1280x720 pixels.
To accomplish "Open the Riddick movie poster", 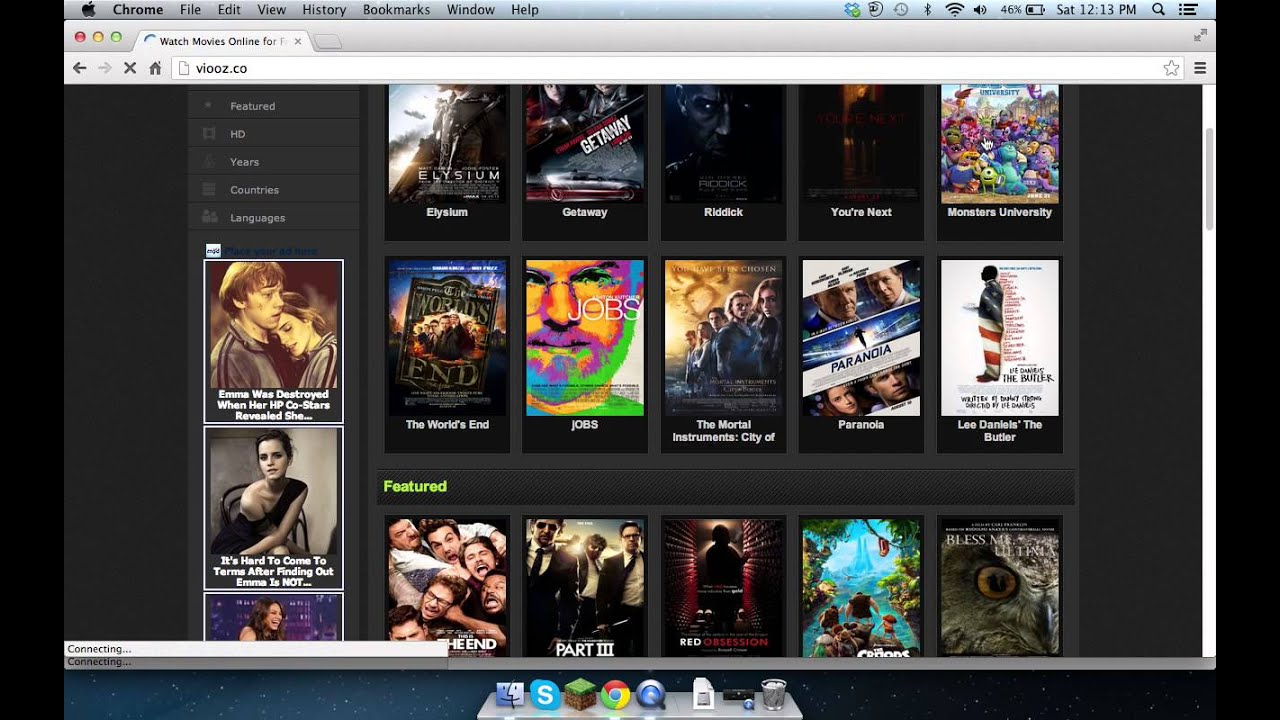I will click(x=723, y=144).
